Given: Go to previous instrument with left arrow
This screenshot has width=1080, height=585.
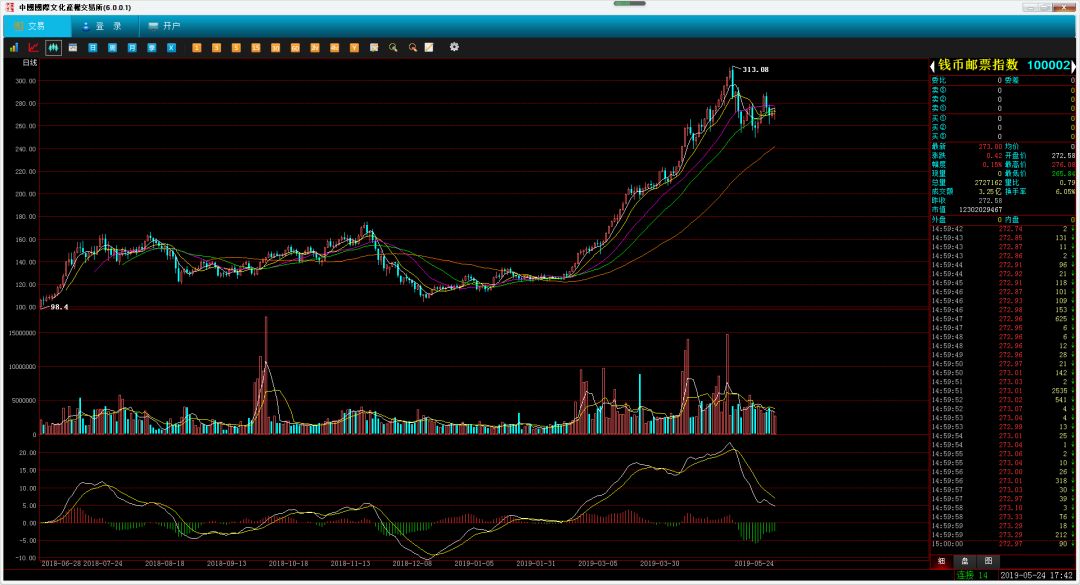Looking at the screenshot, I should pyautogui.click(x=933, y=66).
